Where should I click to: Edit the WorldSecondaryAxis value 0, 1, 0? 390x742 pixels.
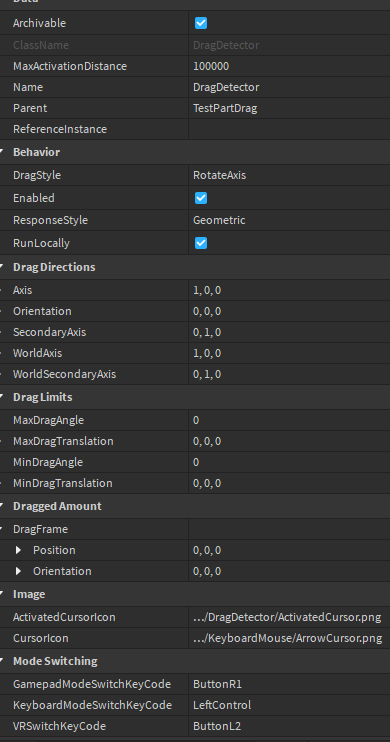(x=289, y=374)
